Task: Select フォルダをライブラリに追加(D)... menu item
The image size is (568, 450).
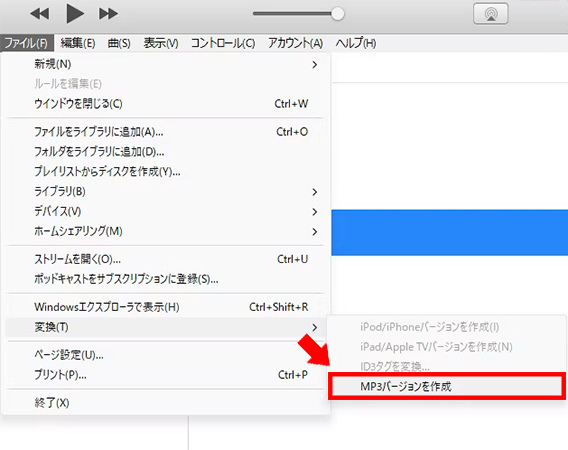Action: pyautogui.click(x=166, y=151)
